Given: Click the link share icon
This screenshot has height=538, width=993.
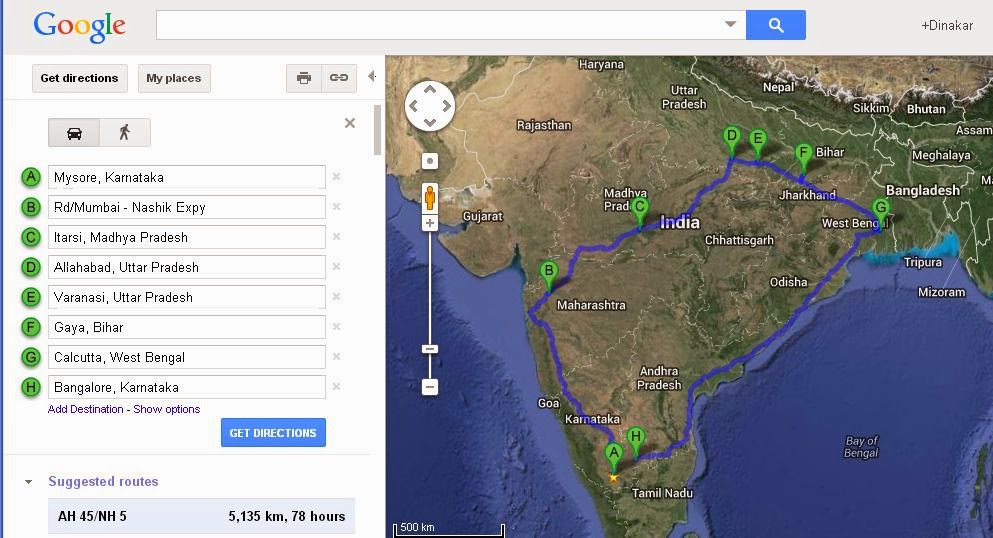Looking at the screenshot, I should [x=339, y=78].
